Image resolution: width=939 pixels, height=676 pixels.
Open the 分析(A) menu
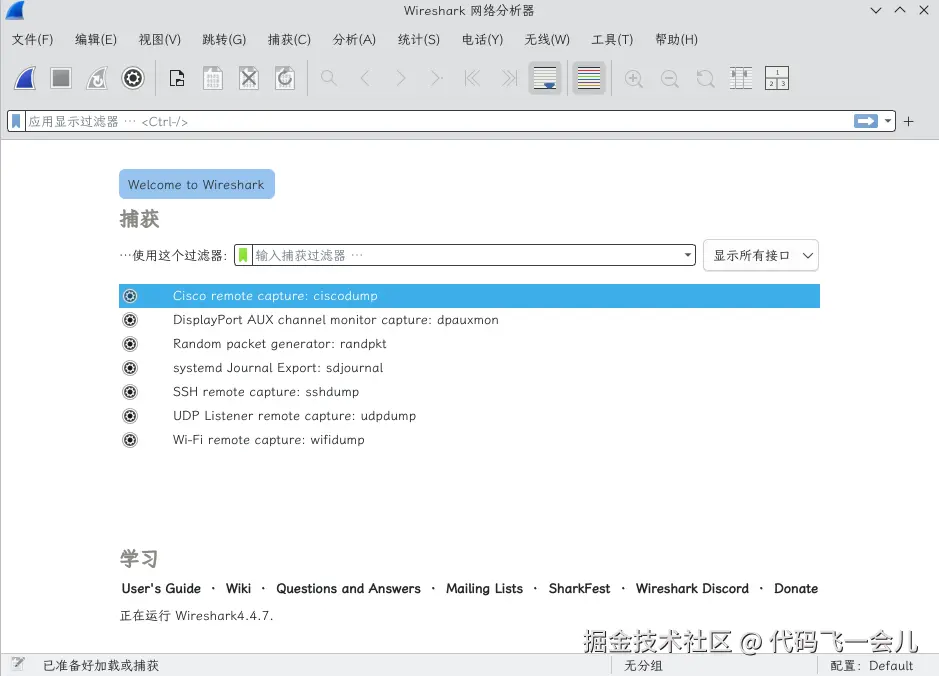(354, 40)
